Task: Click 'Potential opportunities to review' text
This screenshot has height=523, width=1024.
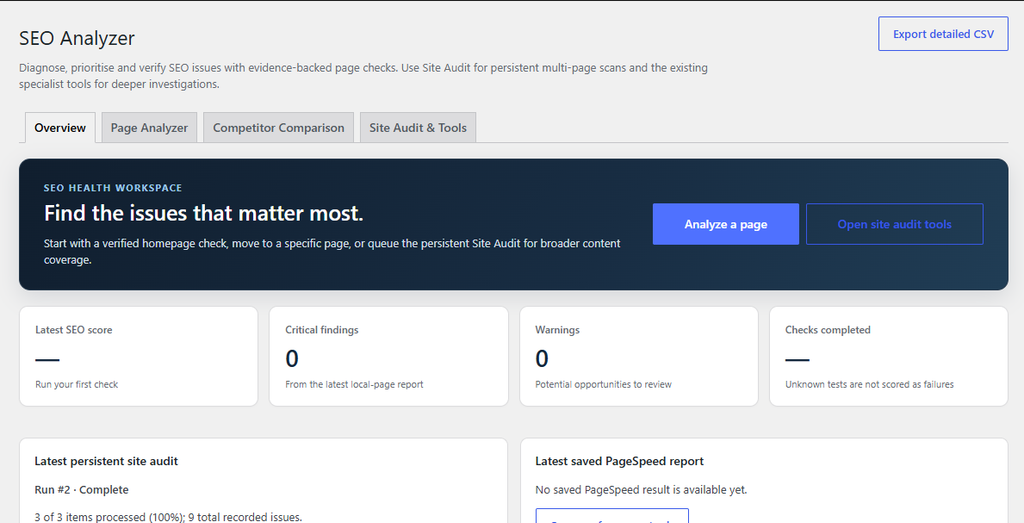Action: [603, 385]
